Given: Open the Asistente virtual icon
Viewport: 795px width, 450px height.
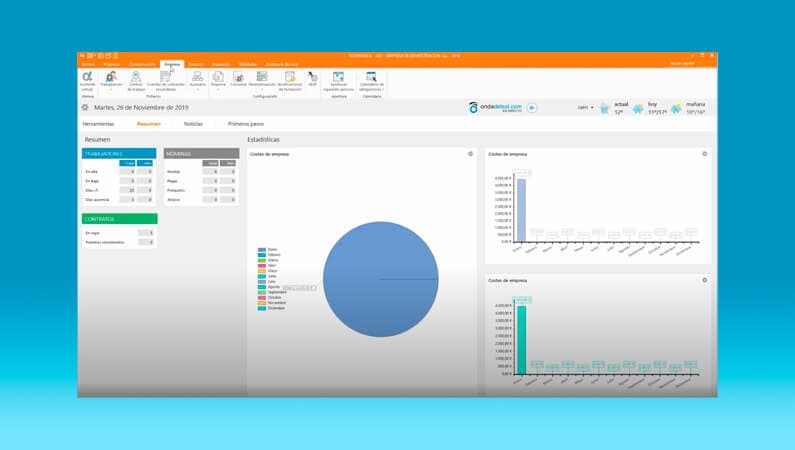Looking at the screenshot, I should 87,80.
